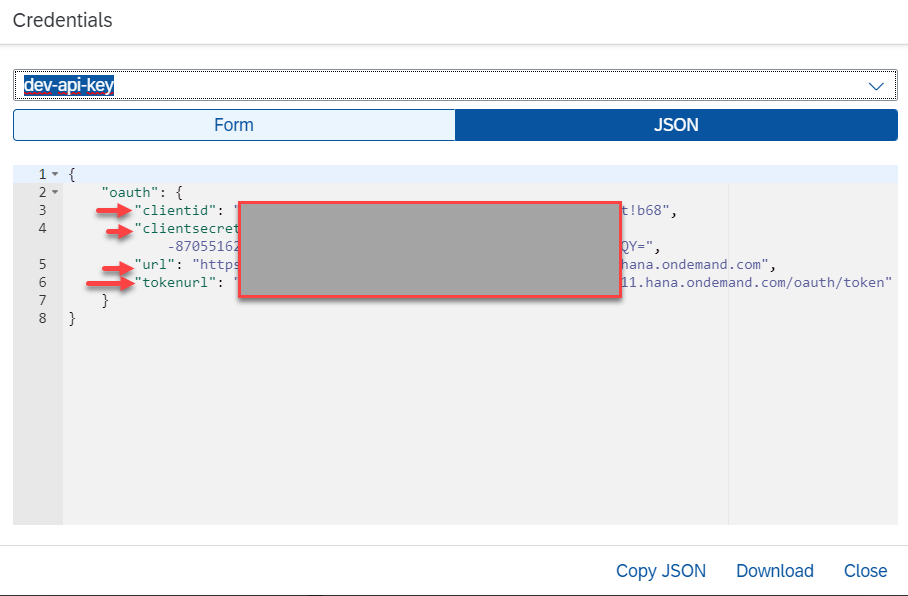
Task: Download the credentials file
Action: point(774,571)
